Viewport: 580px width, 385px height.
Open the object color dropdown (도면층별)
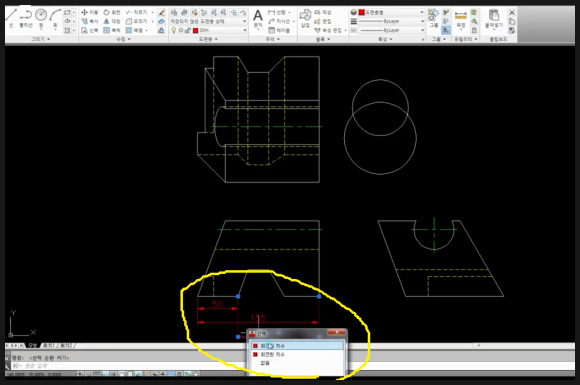point(391,13)
